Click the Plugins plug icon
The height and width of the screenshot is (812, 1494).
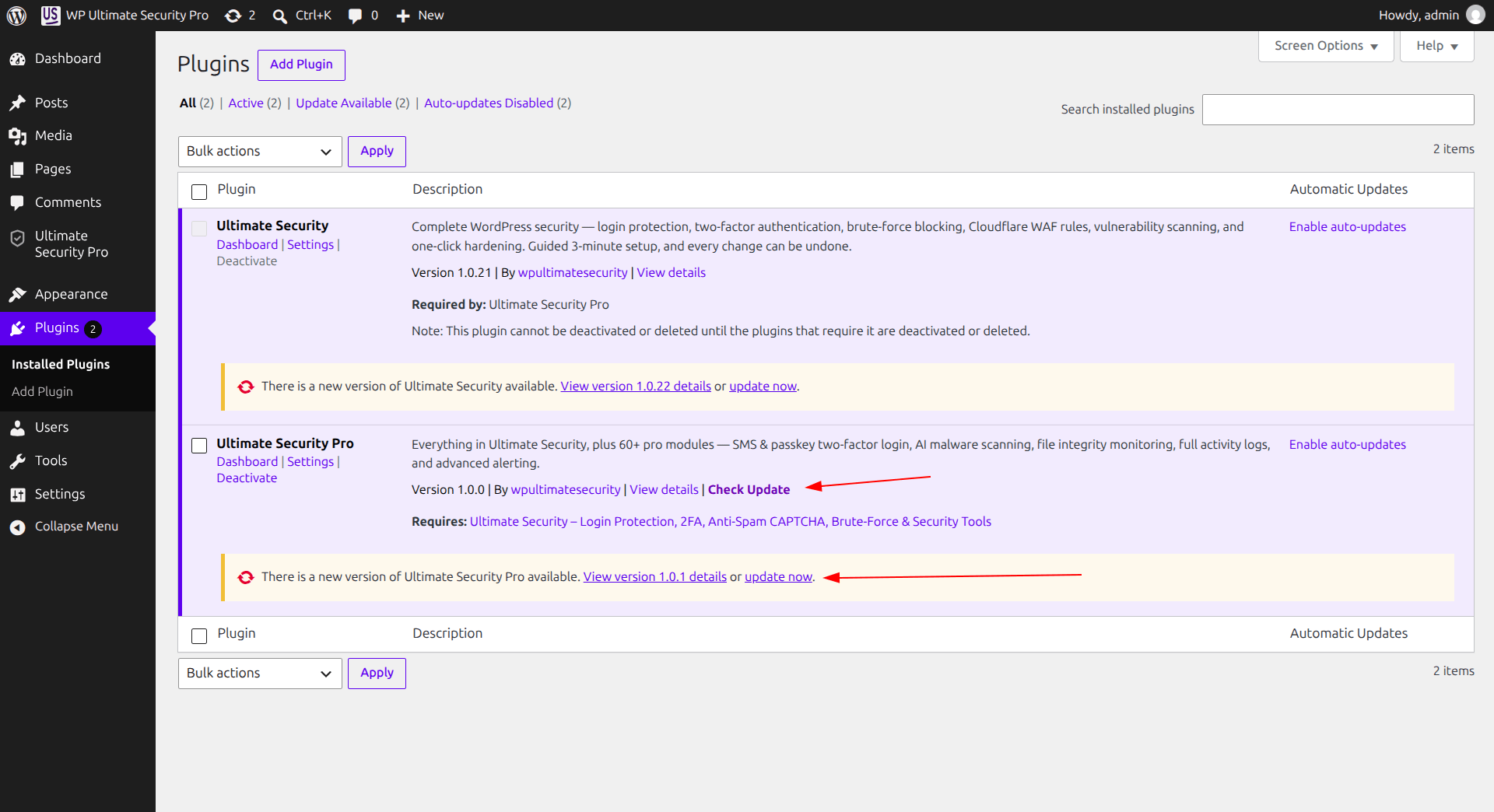click(x=18, y=328)
